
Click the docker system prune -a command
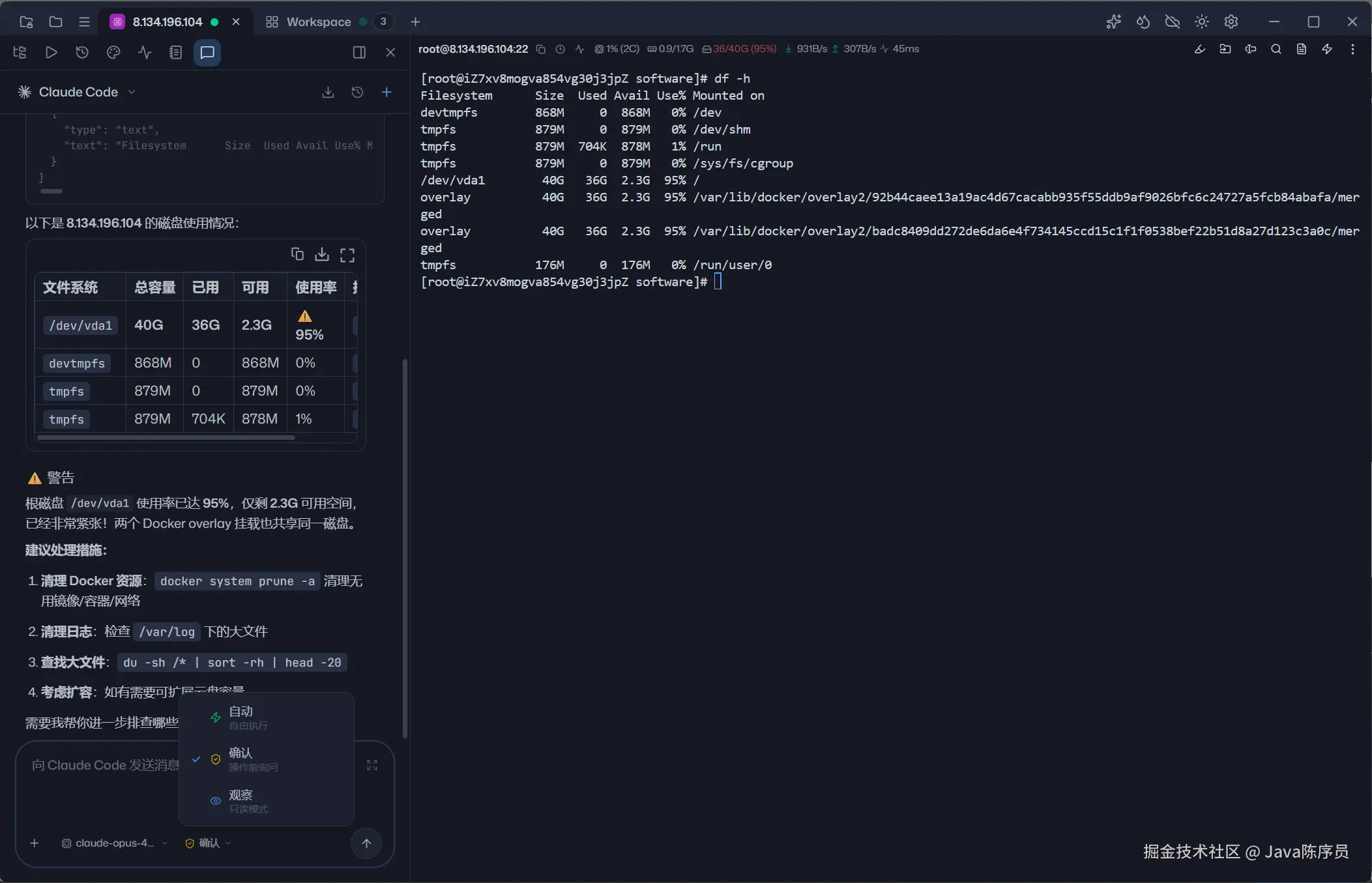237,581
